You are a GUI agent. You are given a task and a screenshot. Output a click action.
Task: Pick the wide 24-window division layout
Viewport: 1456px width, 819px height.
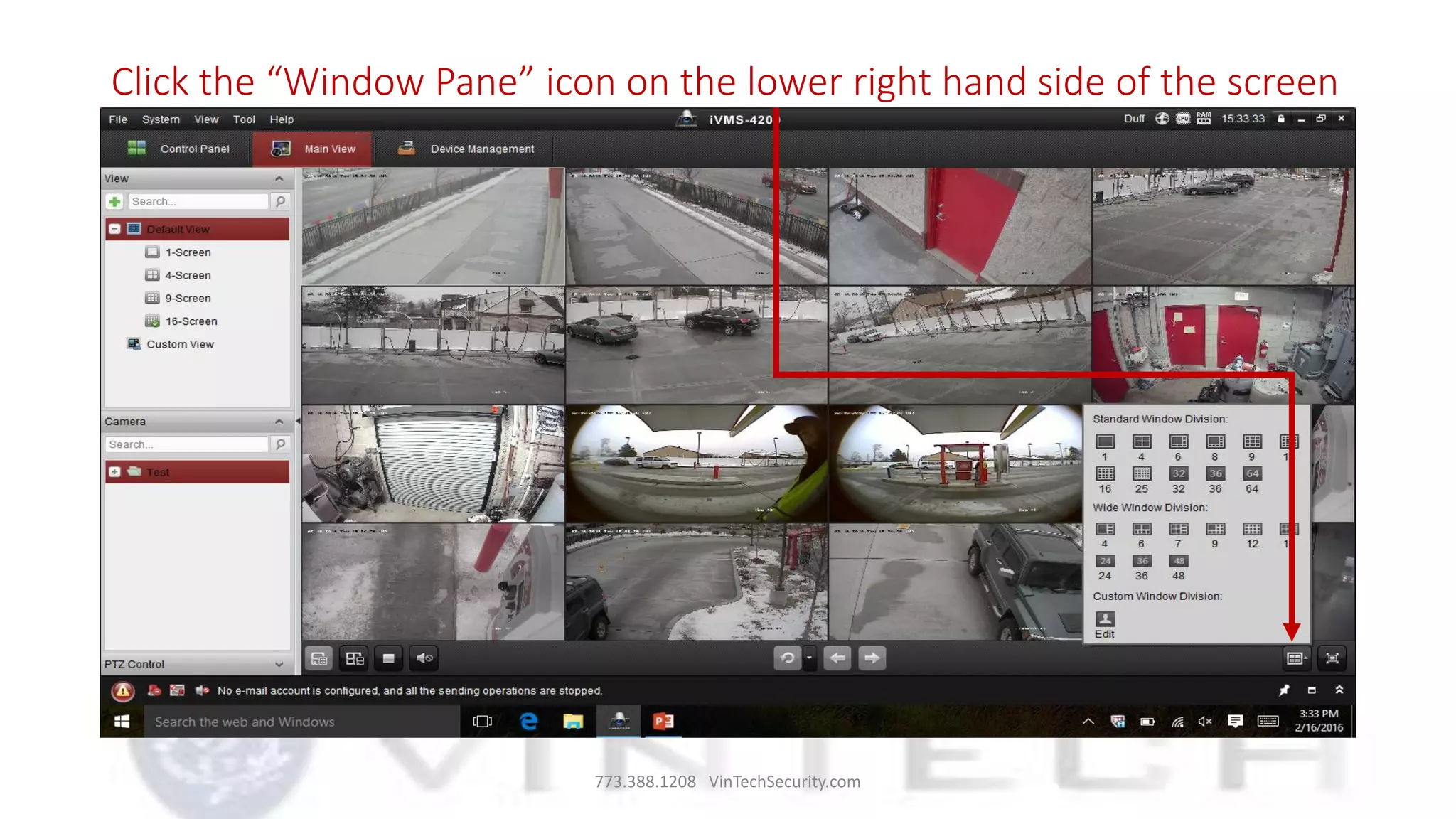pyautogui.click(x=1105, y=561)
